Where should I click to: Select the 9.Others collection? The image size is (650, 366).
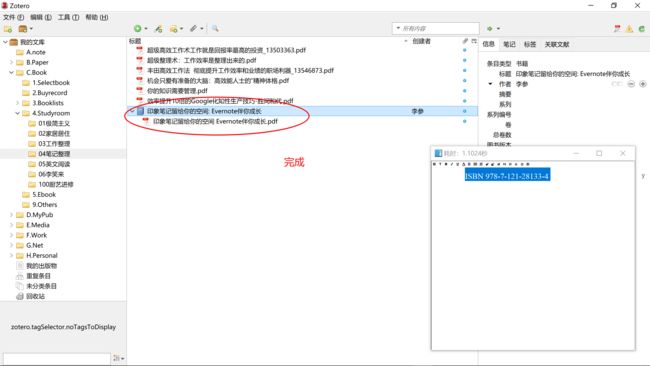click(x=44, y=205)
